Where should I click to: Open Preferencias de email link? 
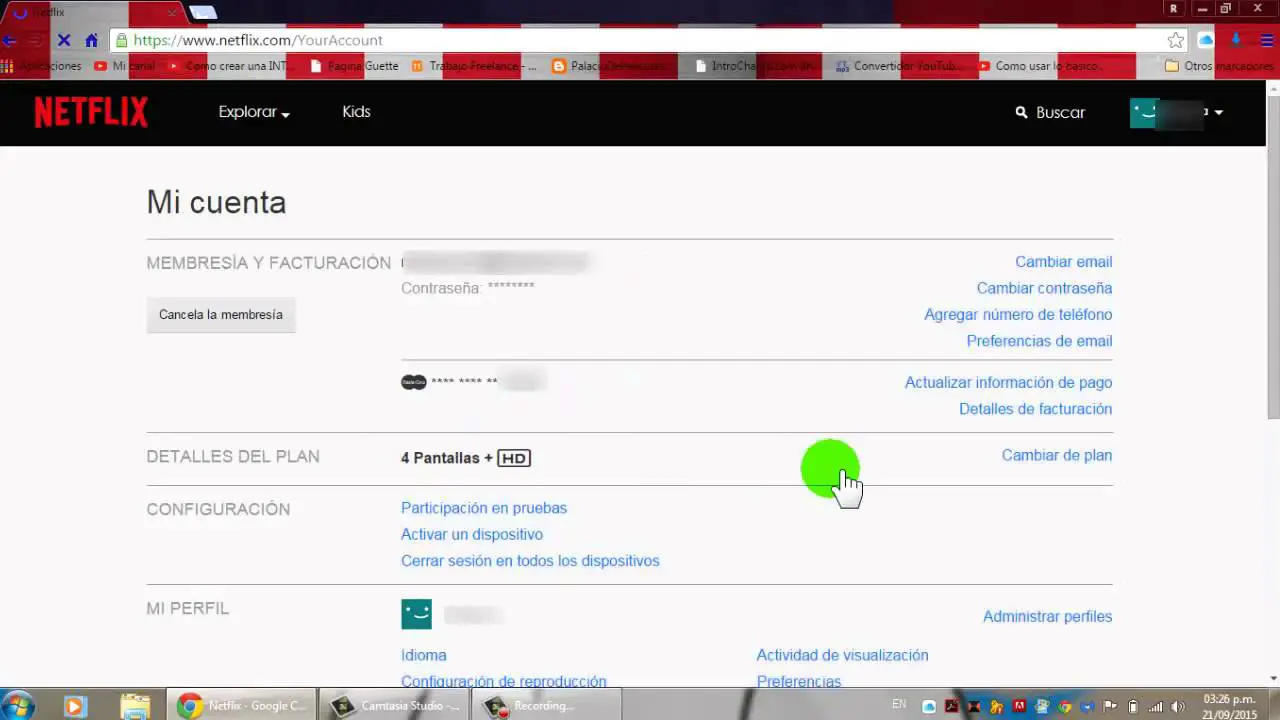tap(1039, 341)
